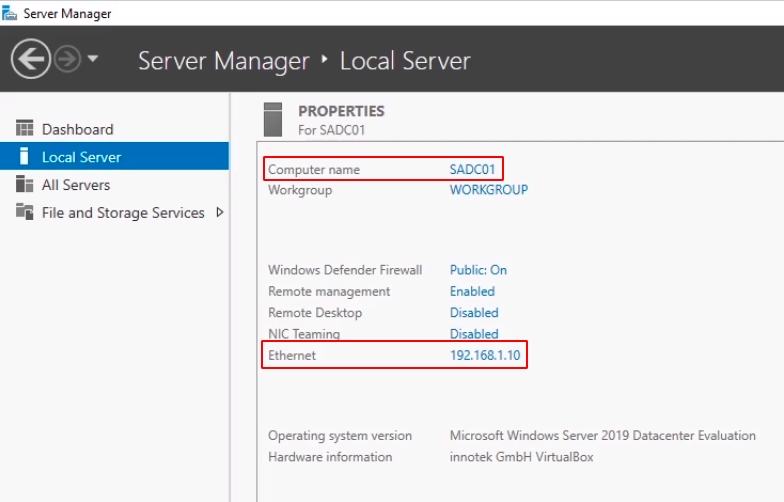784x502 pixels.
Task: Open the navigation history dropdown arrow
Action: point(92,58)
